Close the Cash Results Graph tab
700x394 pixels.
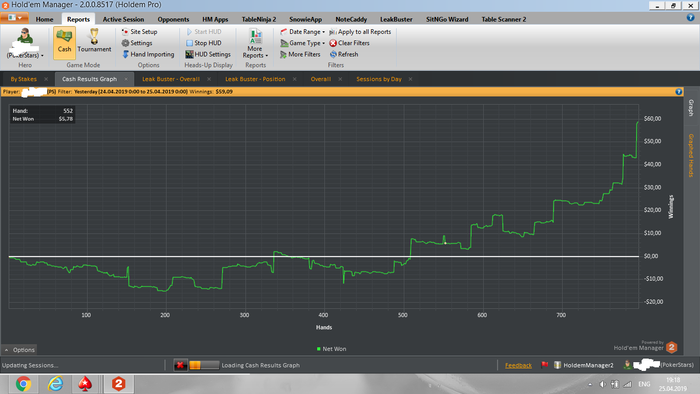point(126,79)
